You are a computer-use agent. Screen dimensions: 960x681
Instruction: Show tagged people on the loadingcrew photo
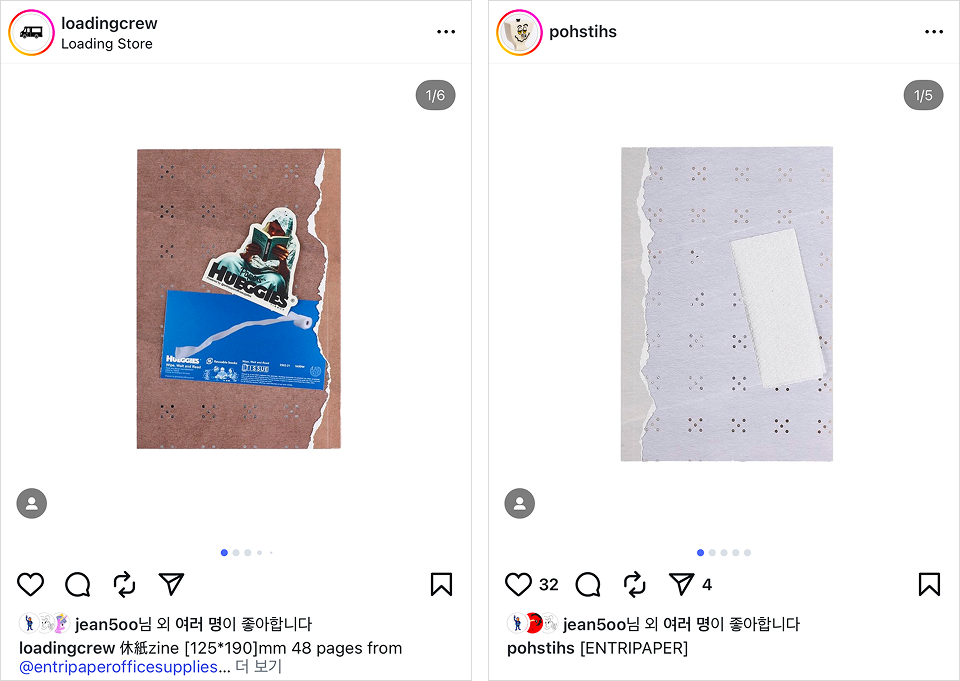tap(32, 503)
